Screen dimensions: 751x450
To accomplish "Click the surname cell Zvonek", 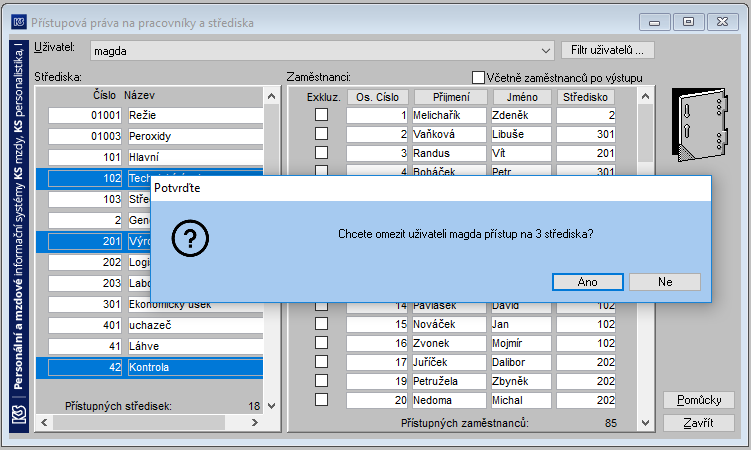I will point(449,344).
